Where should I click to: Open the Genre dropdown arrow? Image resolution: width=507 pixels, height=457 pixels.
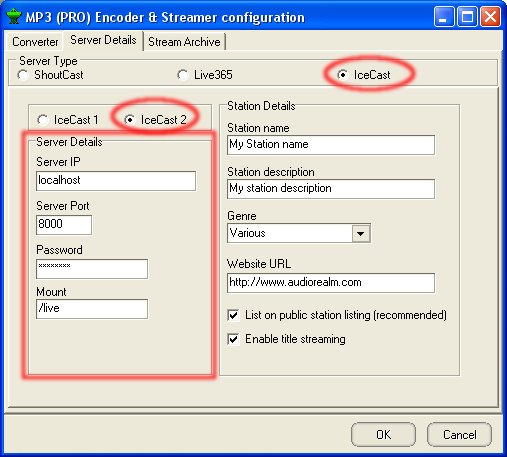(360, 233)
